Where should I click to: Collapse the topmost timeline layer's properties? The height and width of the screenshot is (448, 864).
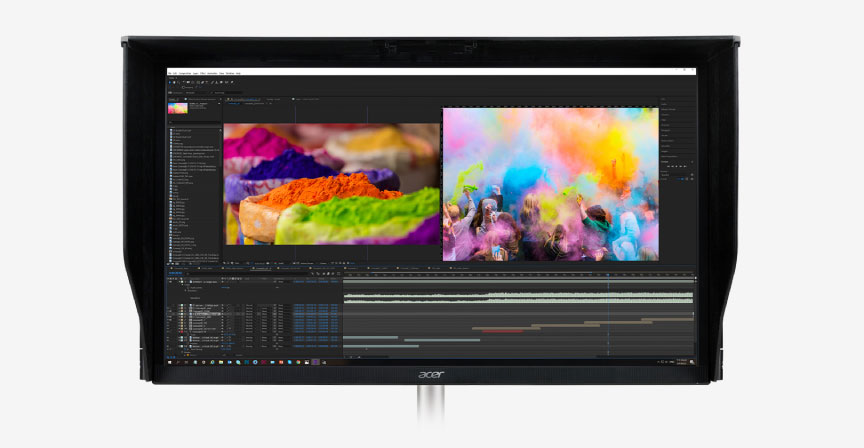(x=180, y=282)
